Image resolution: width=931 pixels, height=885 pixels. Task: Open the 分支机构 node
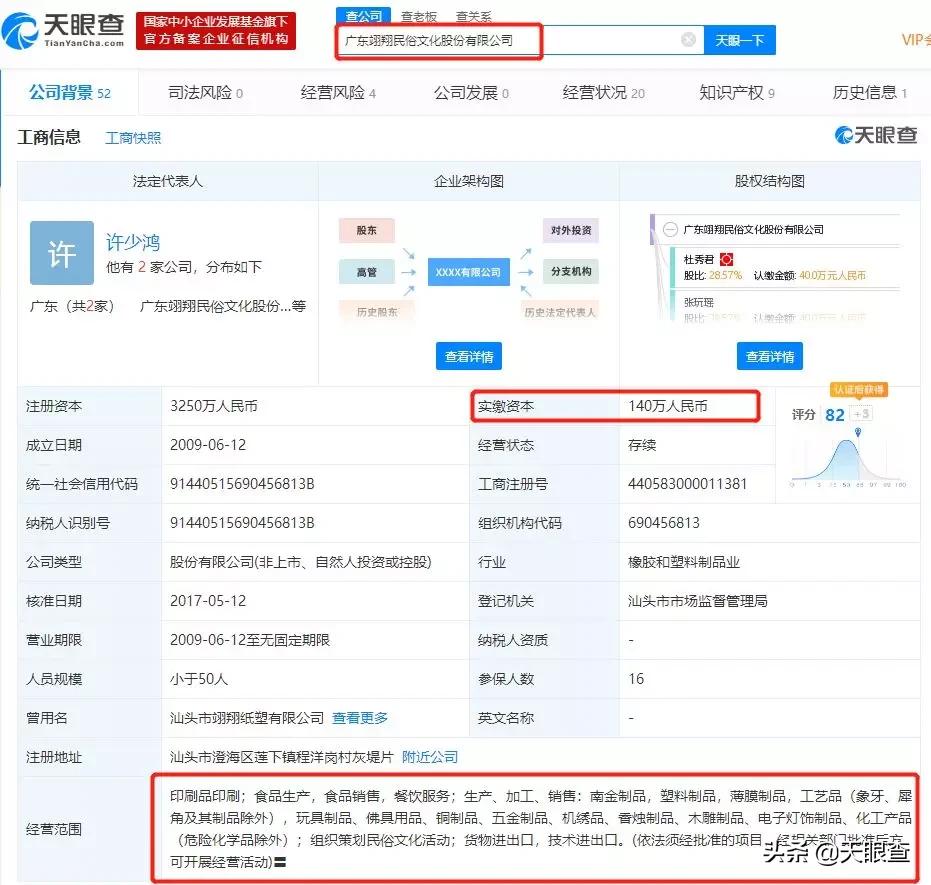(x=570, y=271)
